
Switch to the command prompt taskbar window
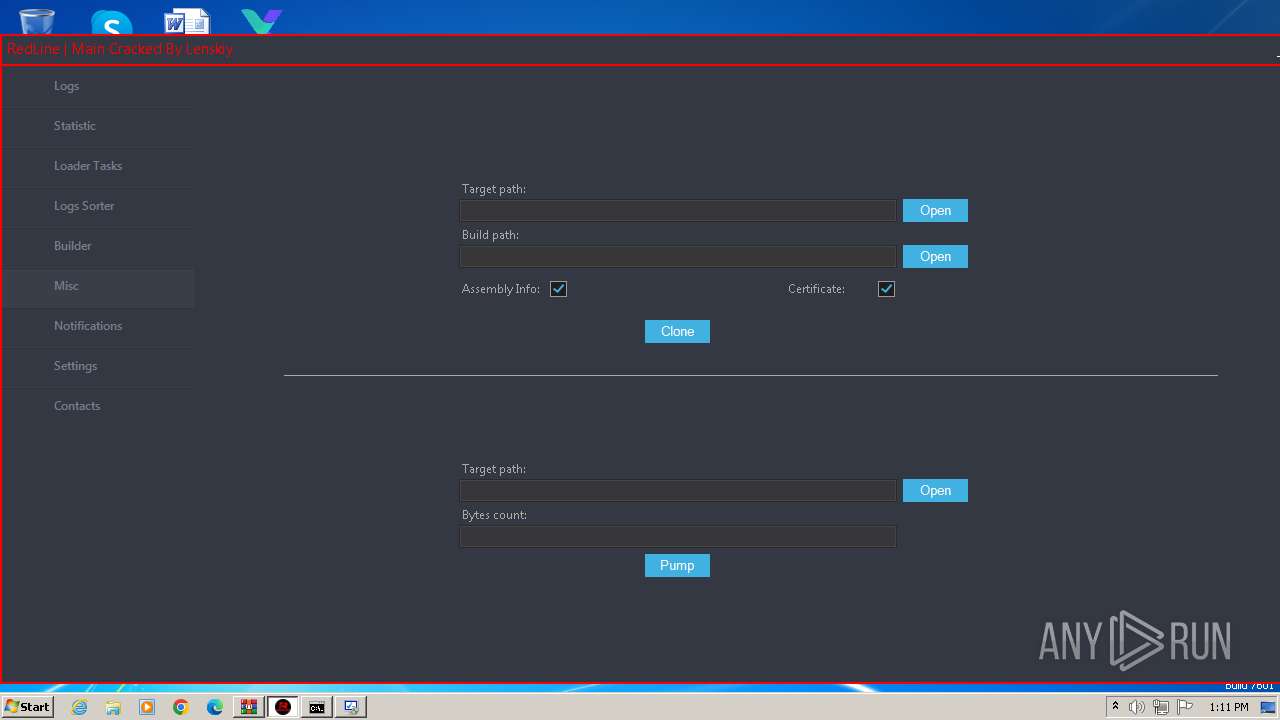point(317,707)
